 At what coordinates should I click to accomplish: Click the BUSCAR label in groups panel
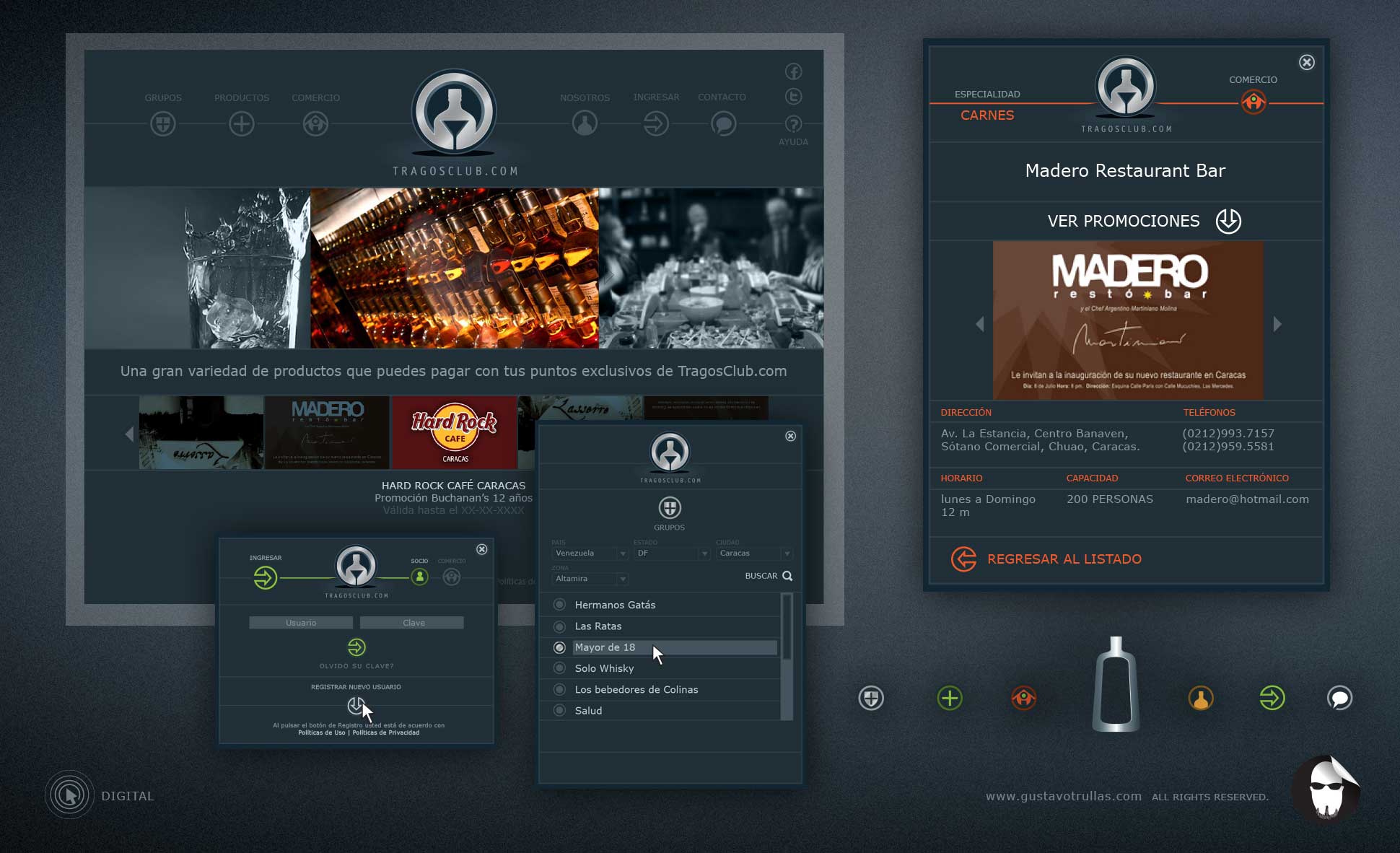(761, 576)
